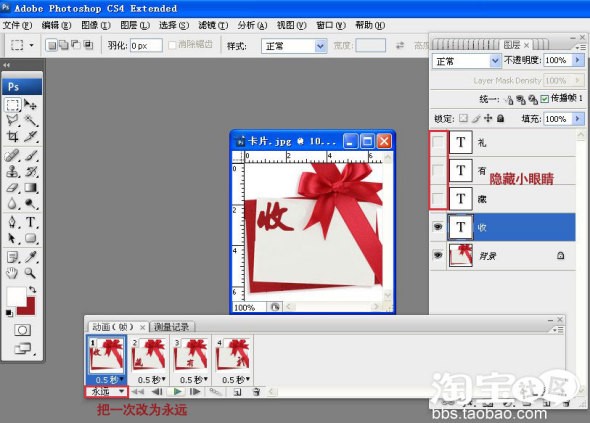Switch to the 测量记录 tab
The width and height of the screenshot is (590, 423).
tap(172, 327)
